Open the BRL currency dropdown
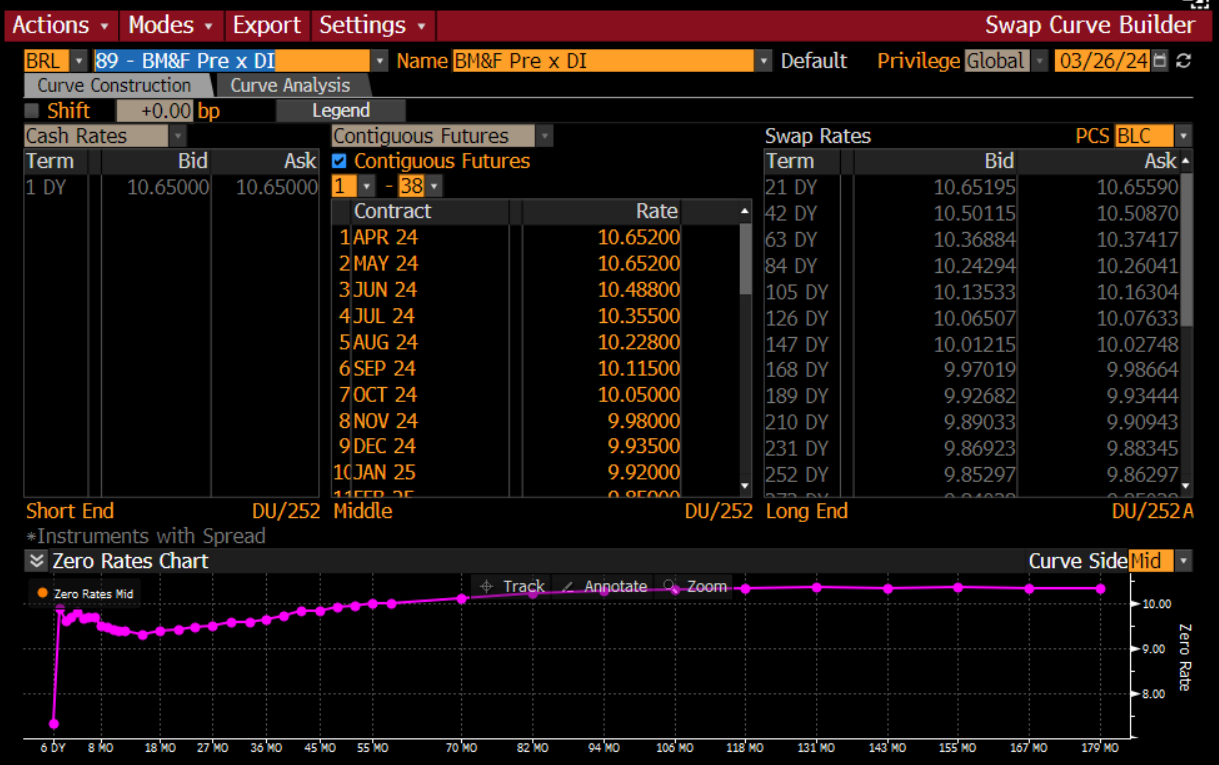This screenshot has height=765, width=1219. coord(78,61)
